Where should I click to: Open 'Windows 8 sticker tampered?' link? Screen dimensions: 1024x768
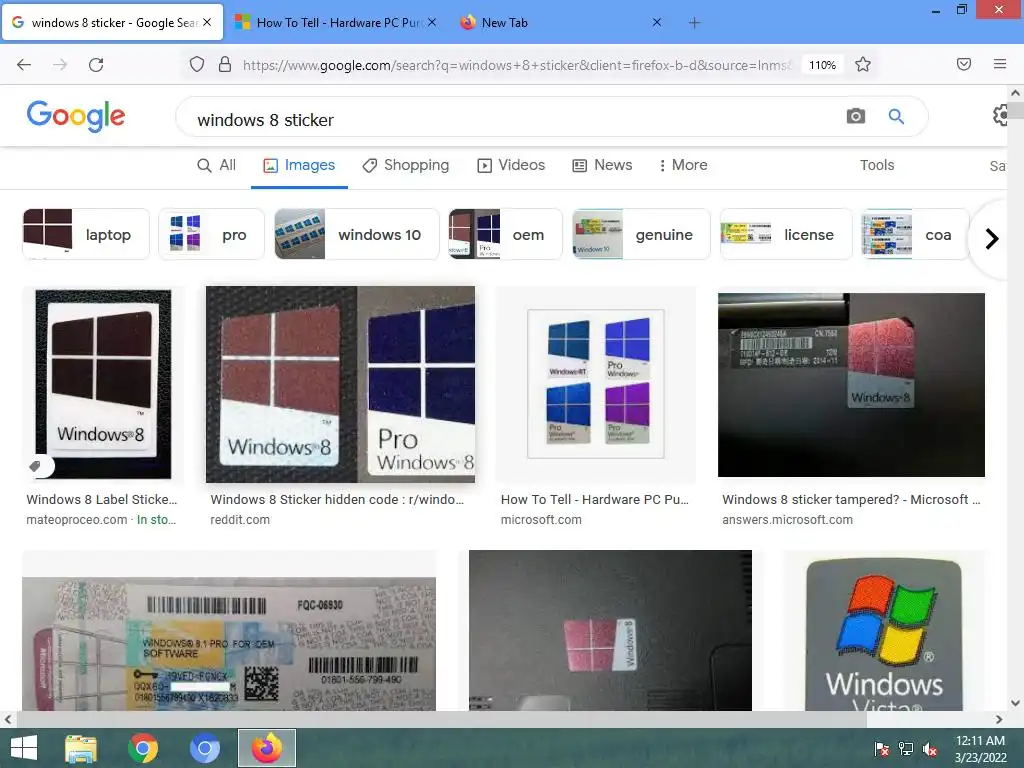point(852,500)
